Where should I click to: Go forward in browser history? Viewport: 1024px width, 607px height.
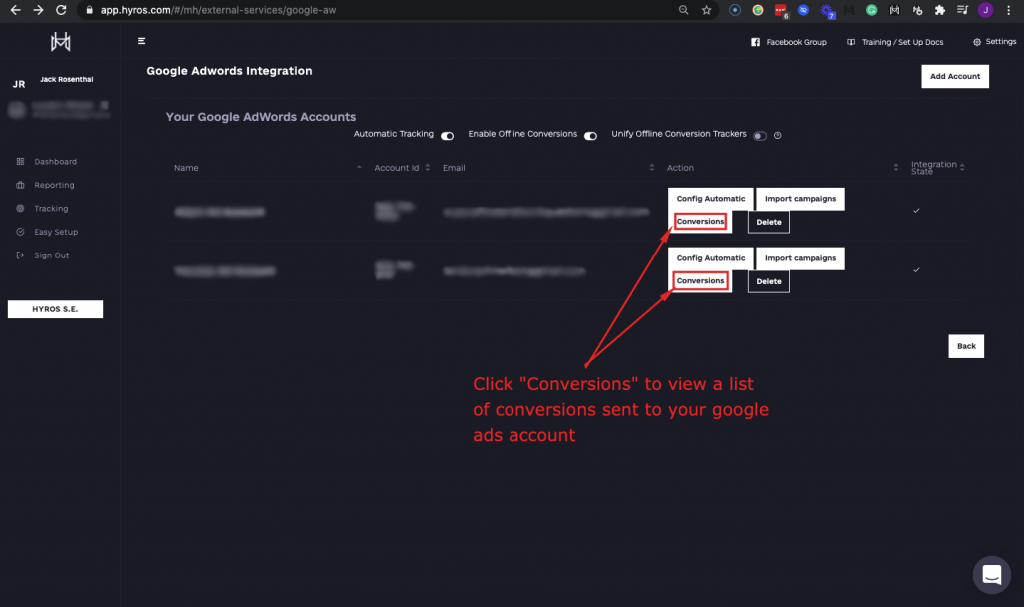[38, 10]
